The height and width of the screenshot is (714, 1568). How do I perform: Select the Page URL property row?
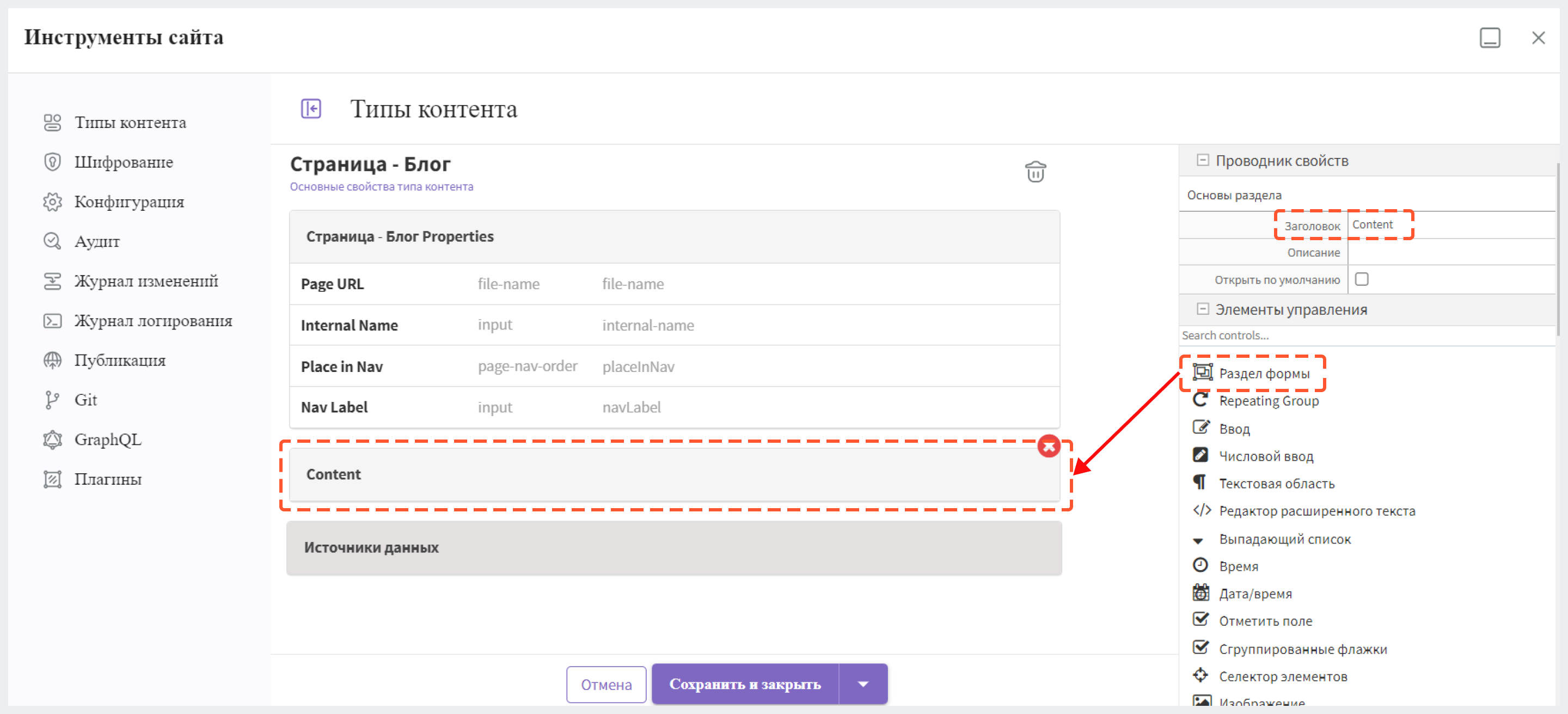click(675, 284)
